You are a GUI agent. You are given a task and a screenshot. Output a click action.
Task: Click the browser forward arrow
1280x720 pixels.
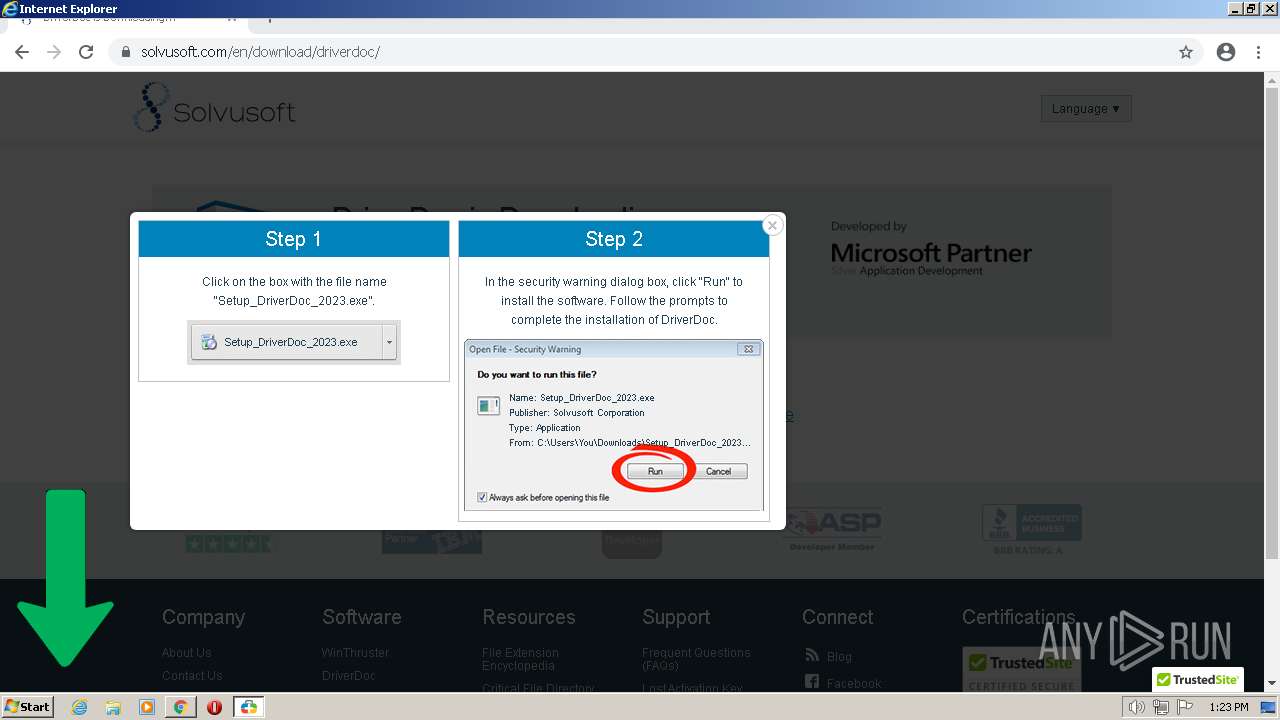[x=54, y=52]
